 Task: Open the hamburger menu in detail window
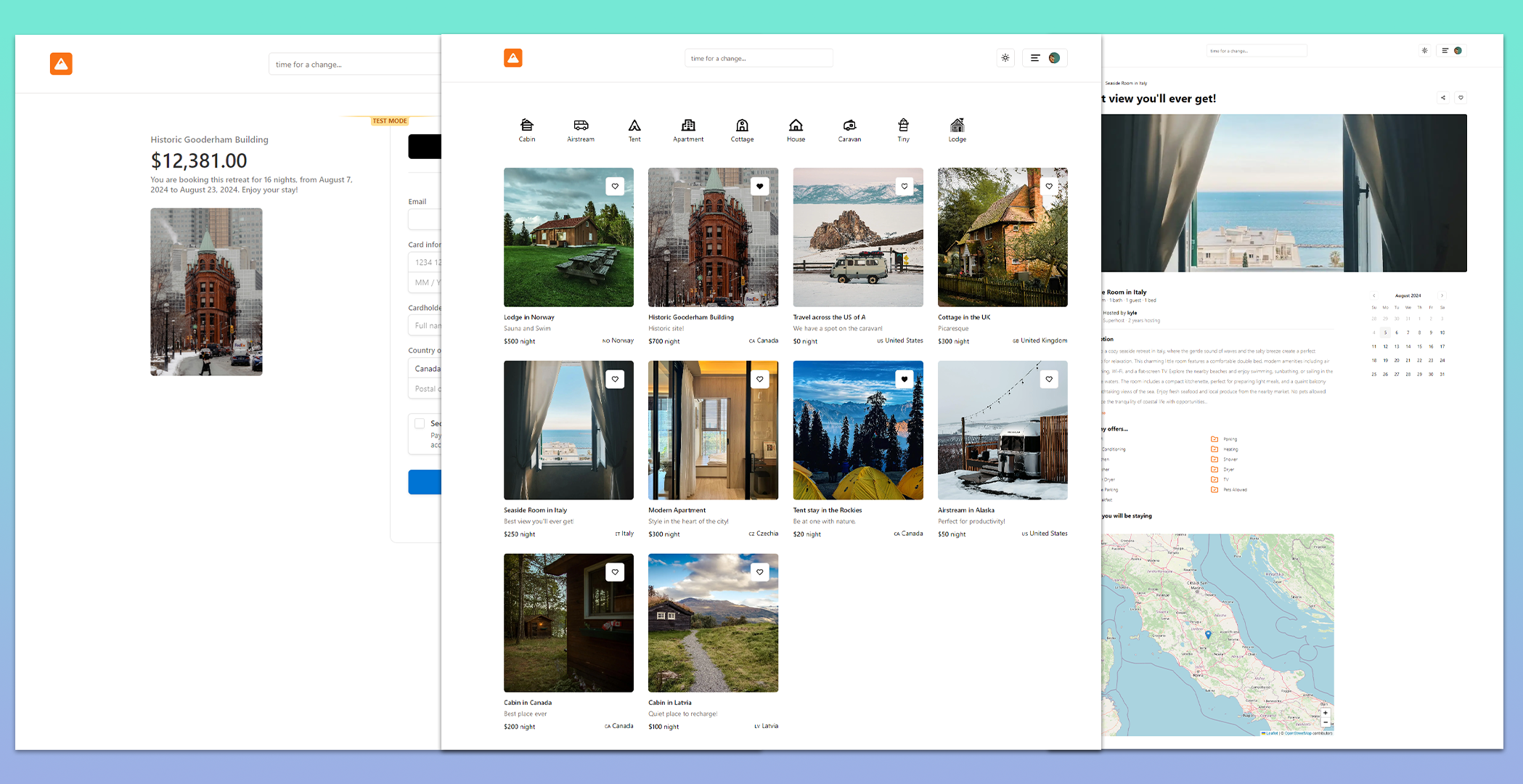1445,51
